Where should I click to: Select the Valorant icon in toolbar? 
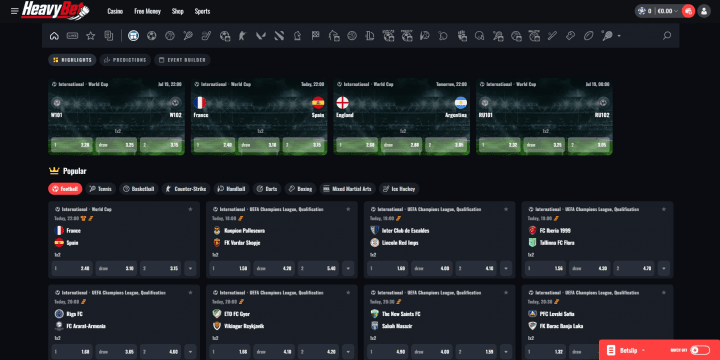click(261, 36)
